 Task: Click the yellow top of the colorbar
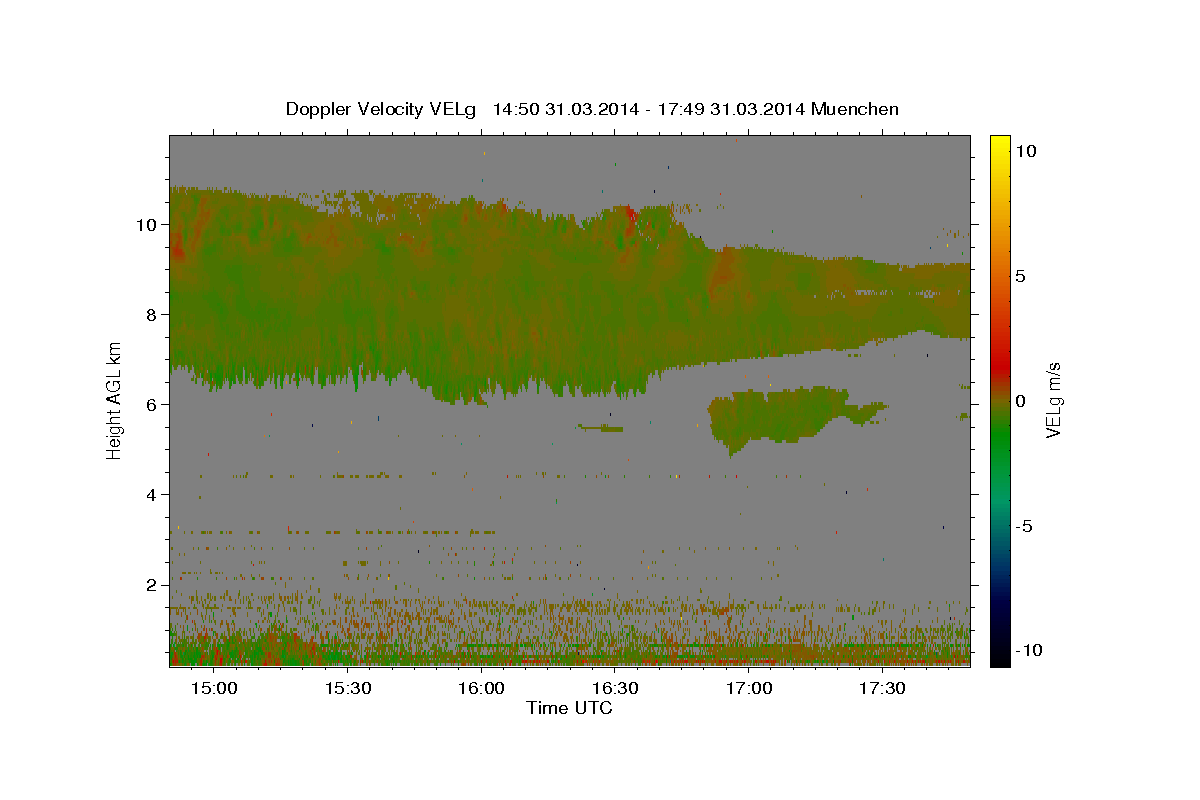pyautogui.click(x=999, y=145)
